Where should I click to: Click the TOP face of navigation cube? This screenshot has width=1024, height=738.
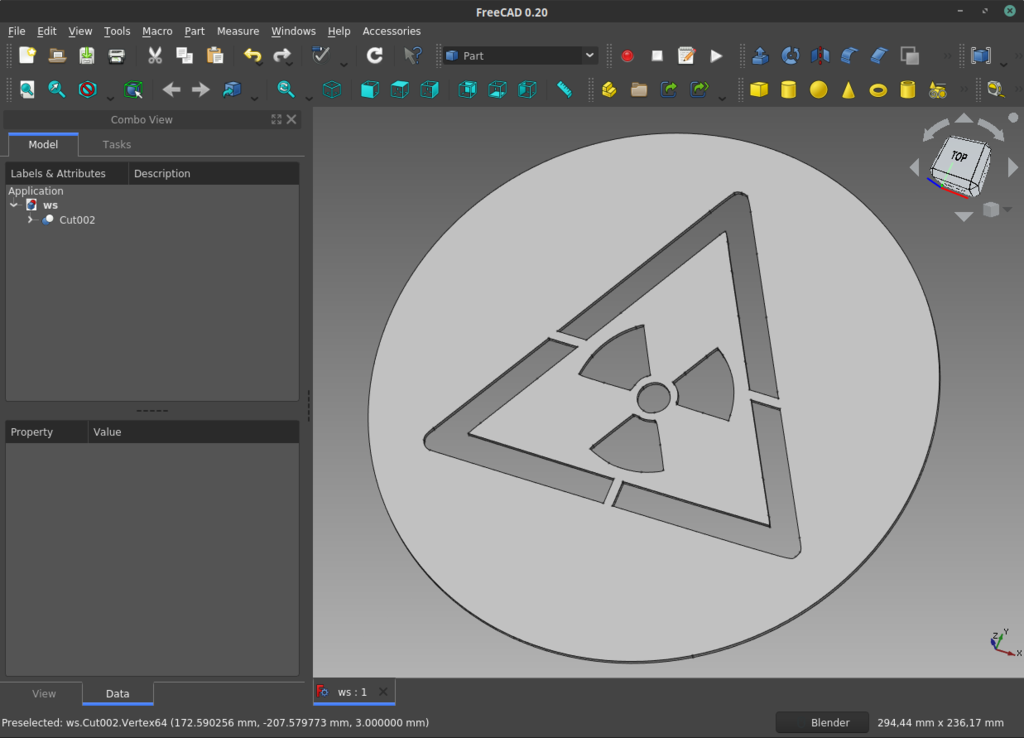pyautogui.click(x=959, y=157)
